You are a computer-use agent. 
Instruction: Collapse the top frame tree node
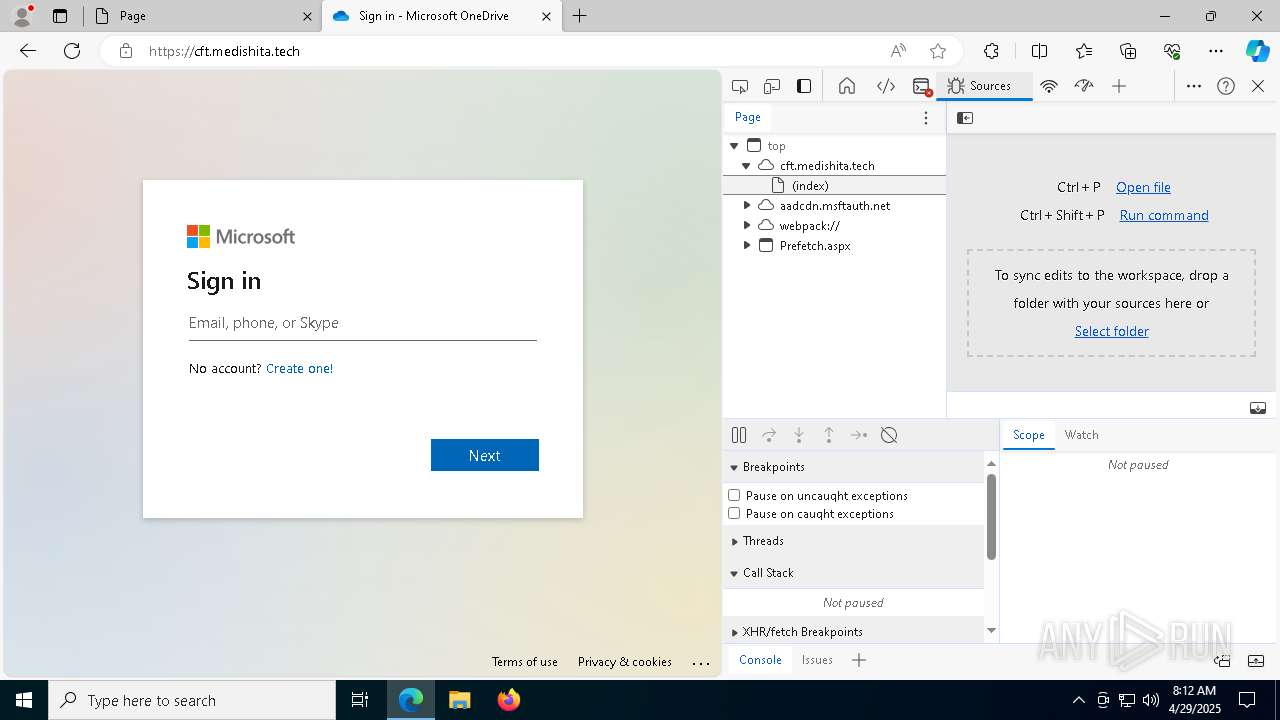(734, 146)
